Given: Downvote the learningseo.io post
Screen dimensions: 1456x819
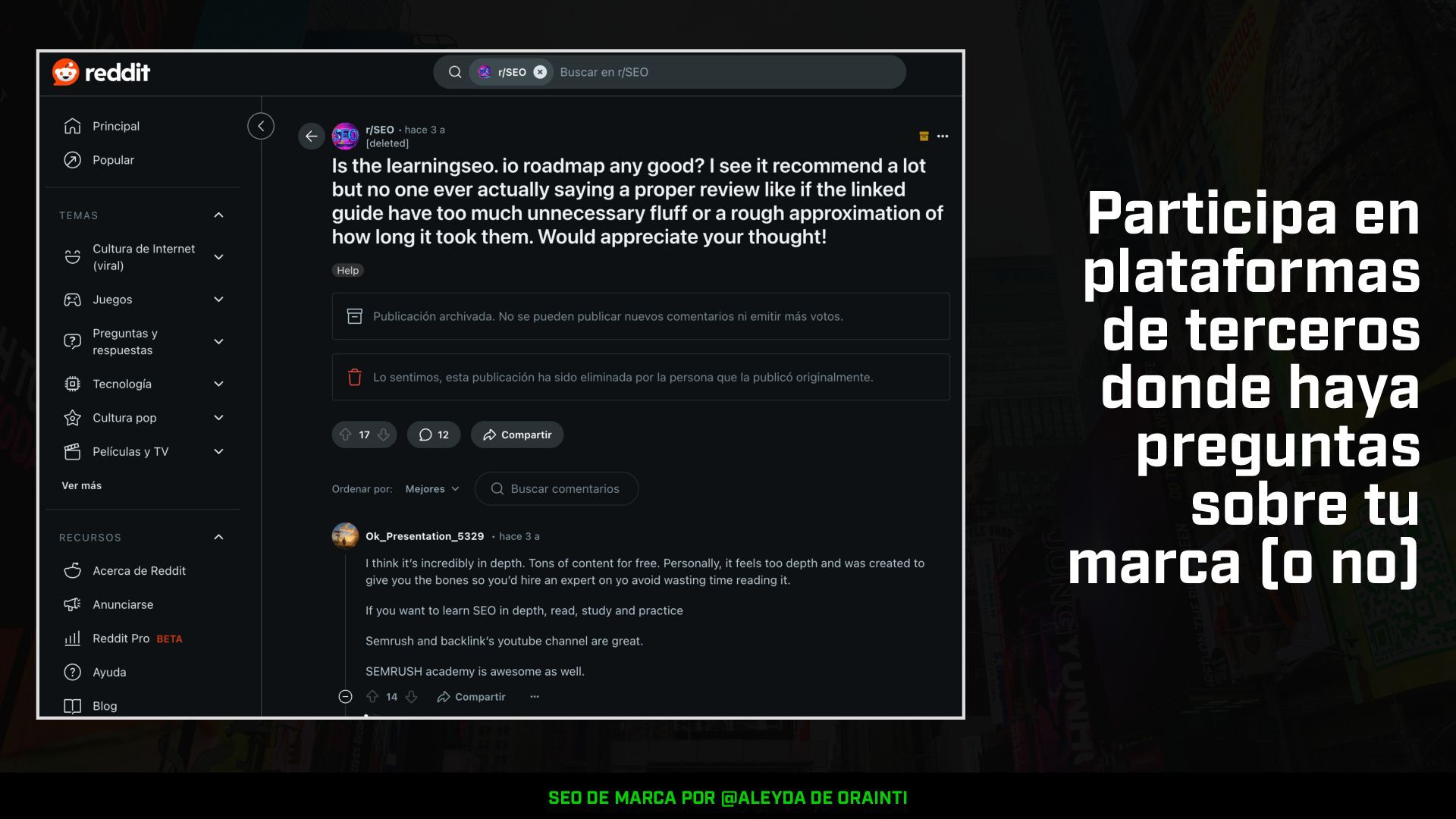Looking at the screenshot, I should tap(384, 435).
